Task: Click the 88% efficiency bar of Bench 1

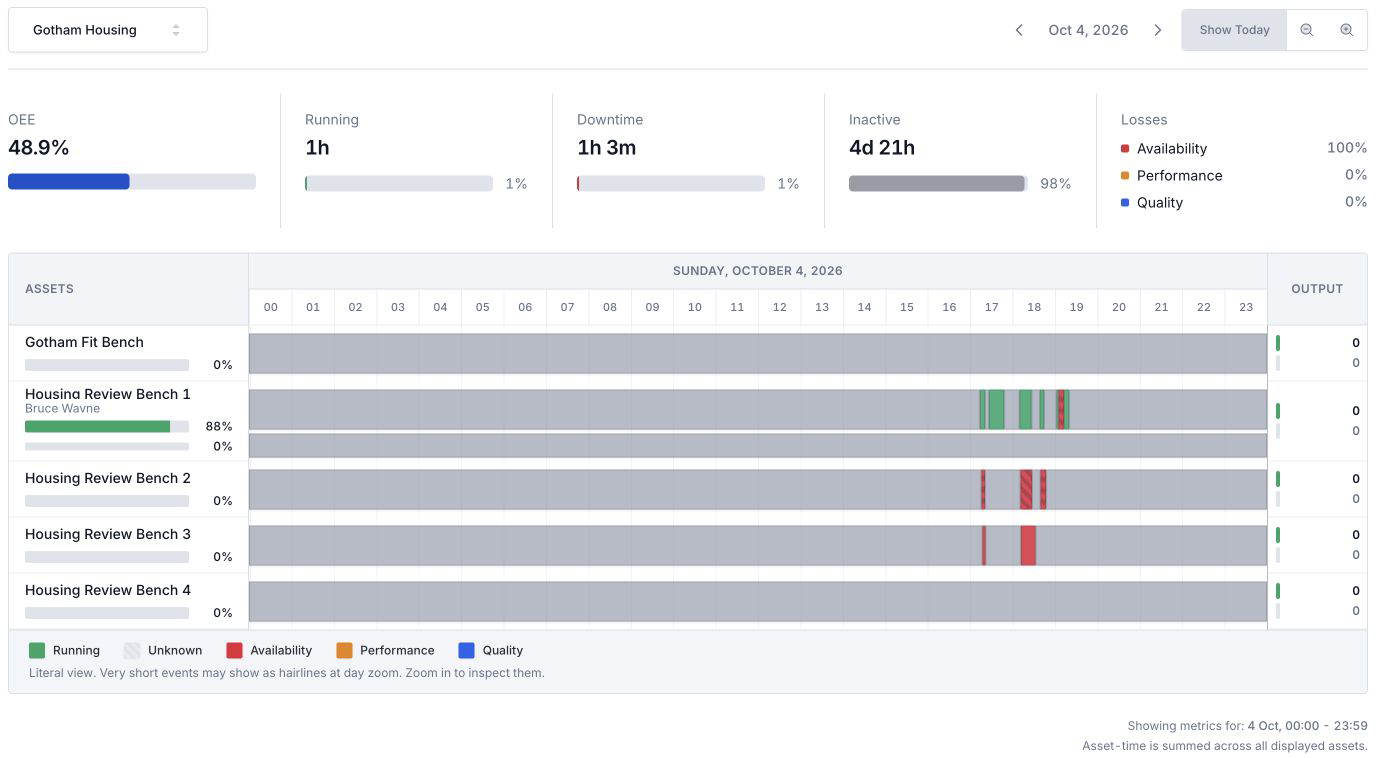Action: 107,426
